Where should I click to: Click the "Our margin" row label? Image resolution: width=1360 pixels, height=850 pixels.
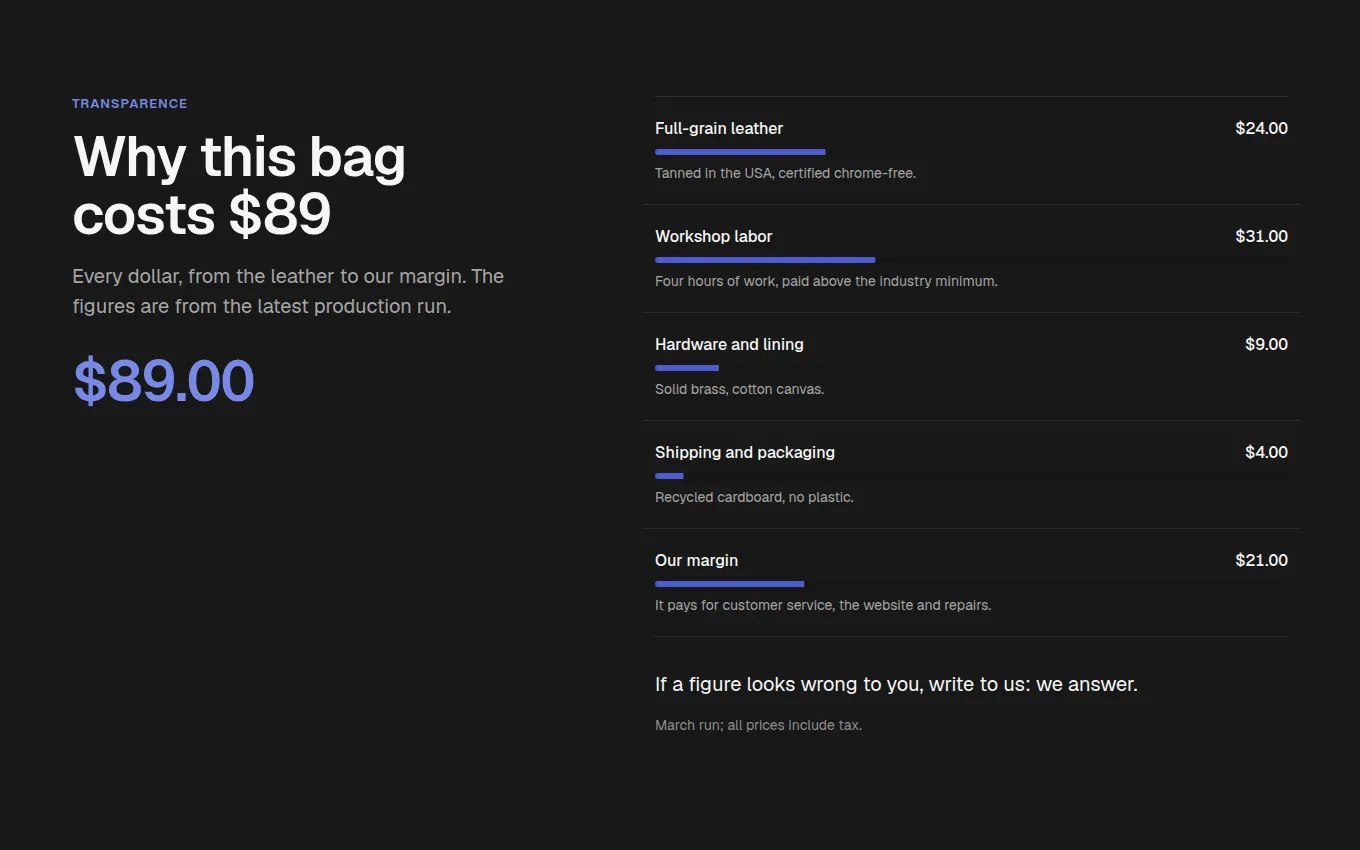coord(696,560)
